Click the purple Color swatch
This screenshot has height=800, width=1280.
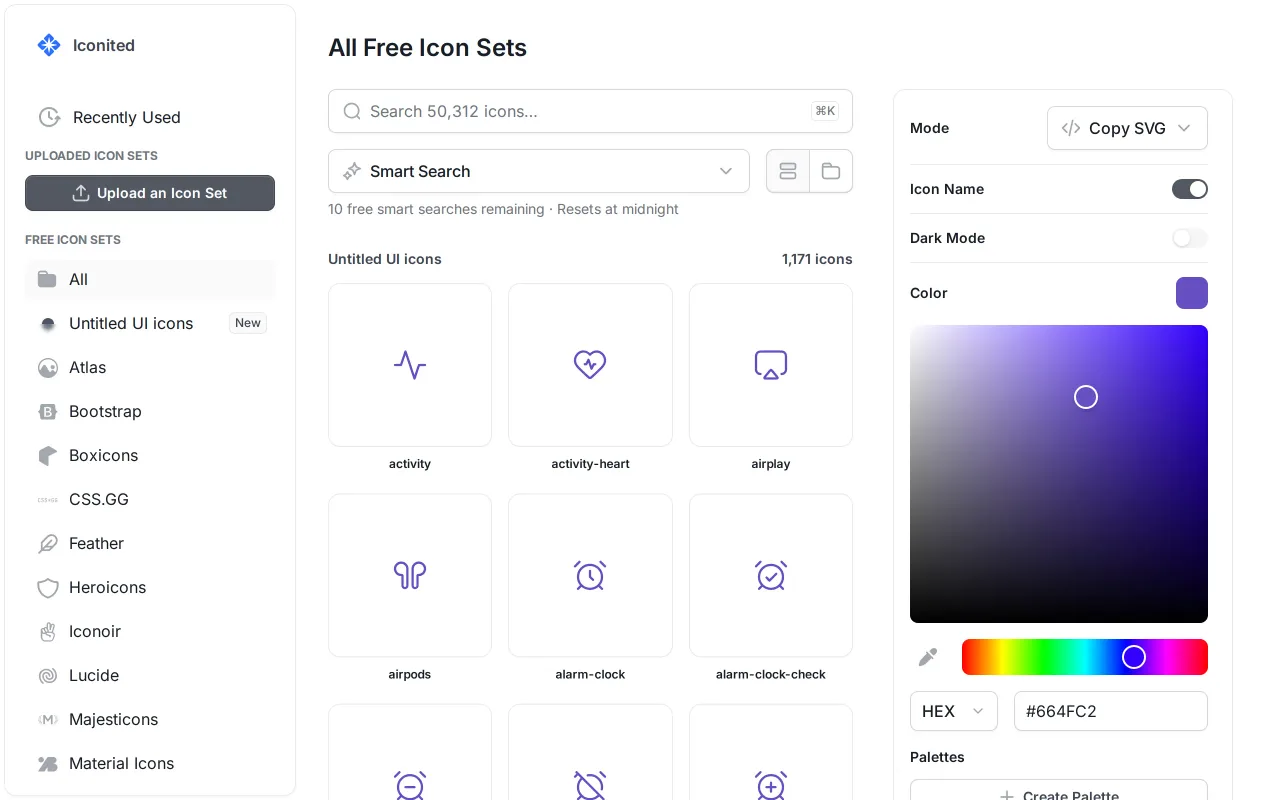pyautogui.click(x=1192, y=293)
